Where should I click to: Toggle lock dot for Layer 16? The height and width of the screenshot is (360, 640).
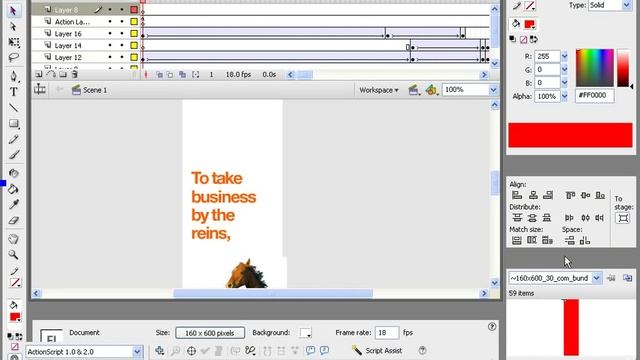pos(122,33)
